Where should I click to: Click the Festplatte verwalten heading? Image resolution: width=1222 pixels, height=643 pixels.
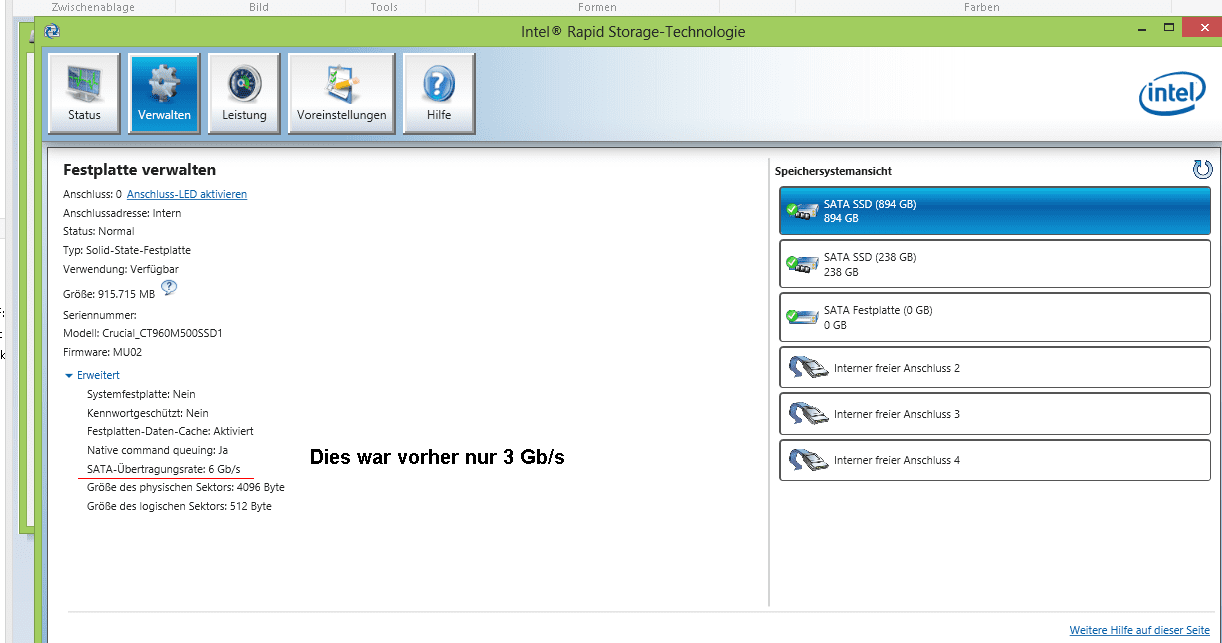pyautogui.click(x=139, y=170)
